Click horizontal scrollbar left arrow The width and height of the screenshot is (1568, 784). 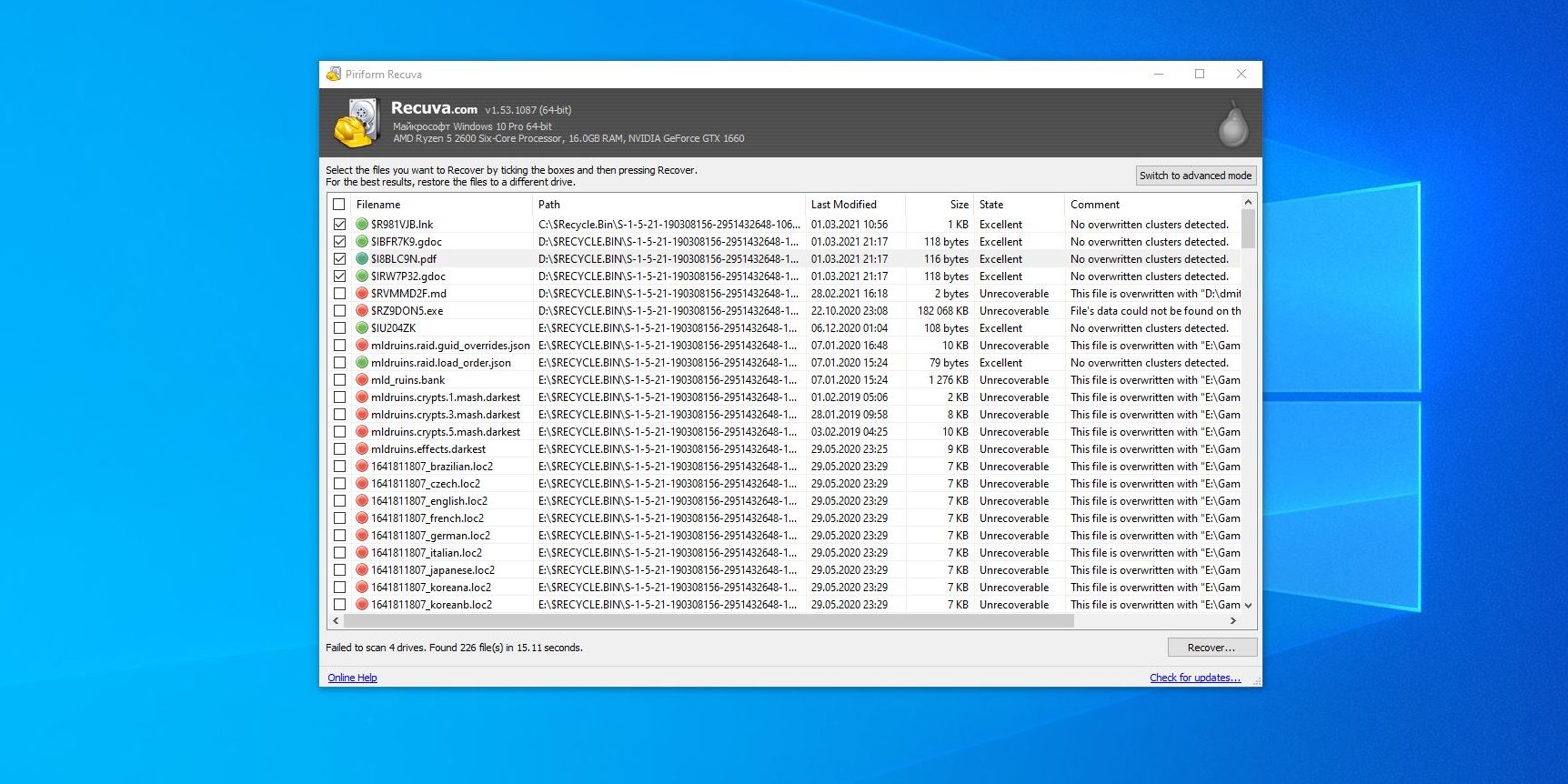(336, 620)
